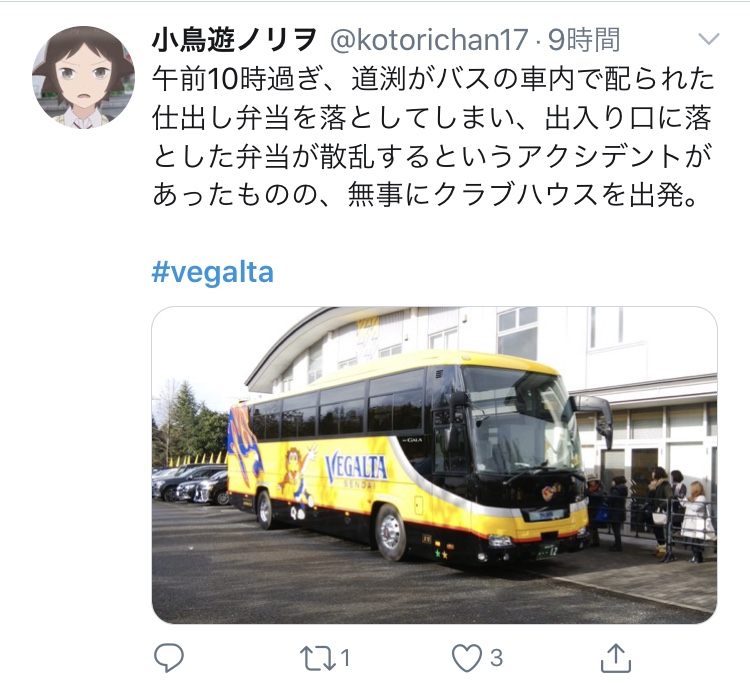Open the reply speech bubble icon

[x=168, y=658]
